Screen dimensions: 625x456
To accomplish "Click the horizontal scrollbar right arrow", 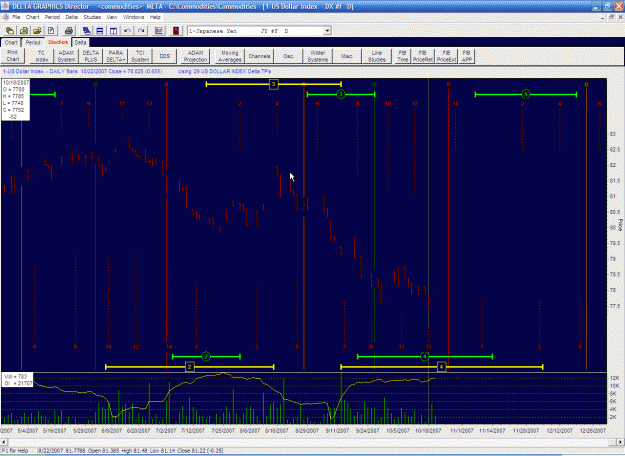I will point(621,442).
